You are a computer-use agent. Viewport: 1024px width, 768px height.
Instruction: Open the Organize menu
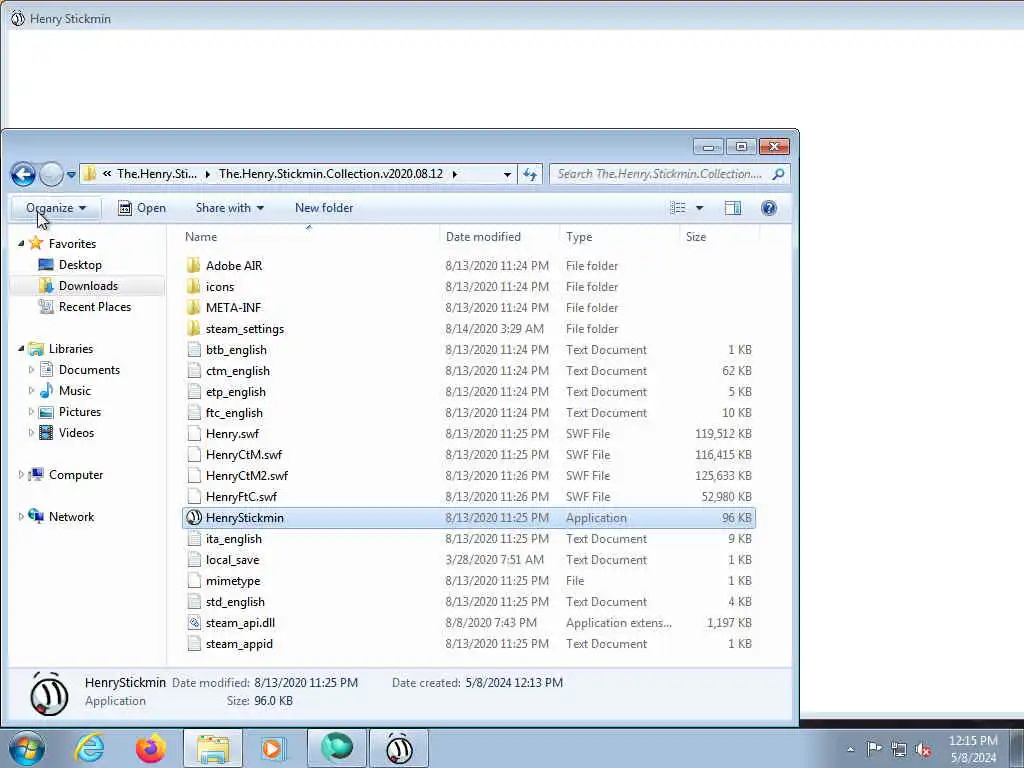[x=56, y=208]
